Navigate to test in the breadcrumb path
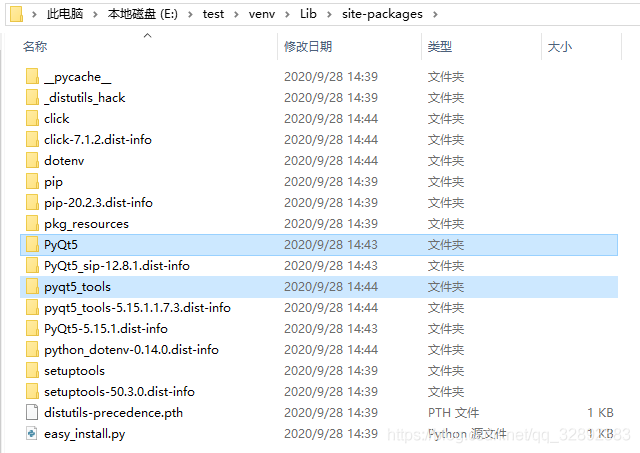640x453 pixels. click(x=213, y=14)
